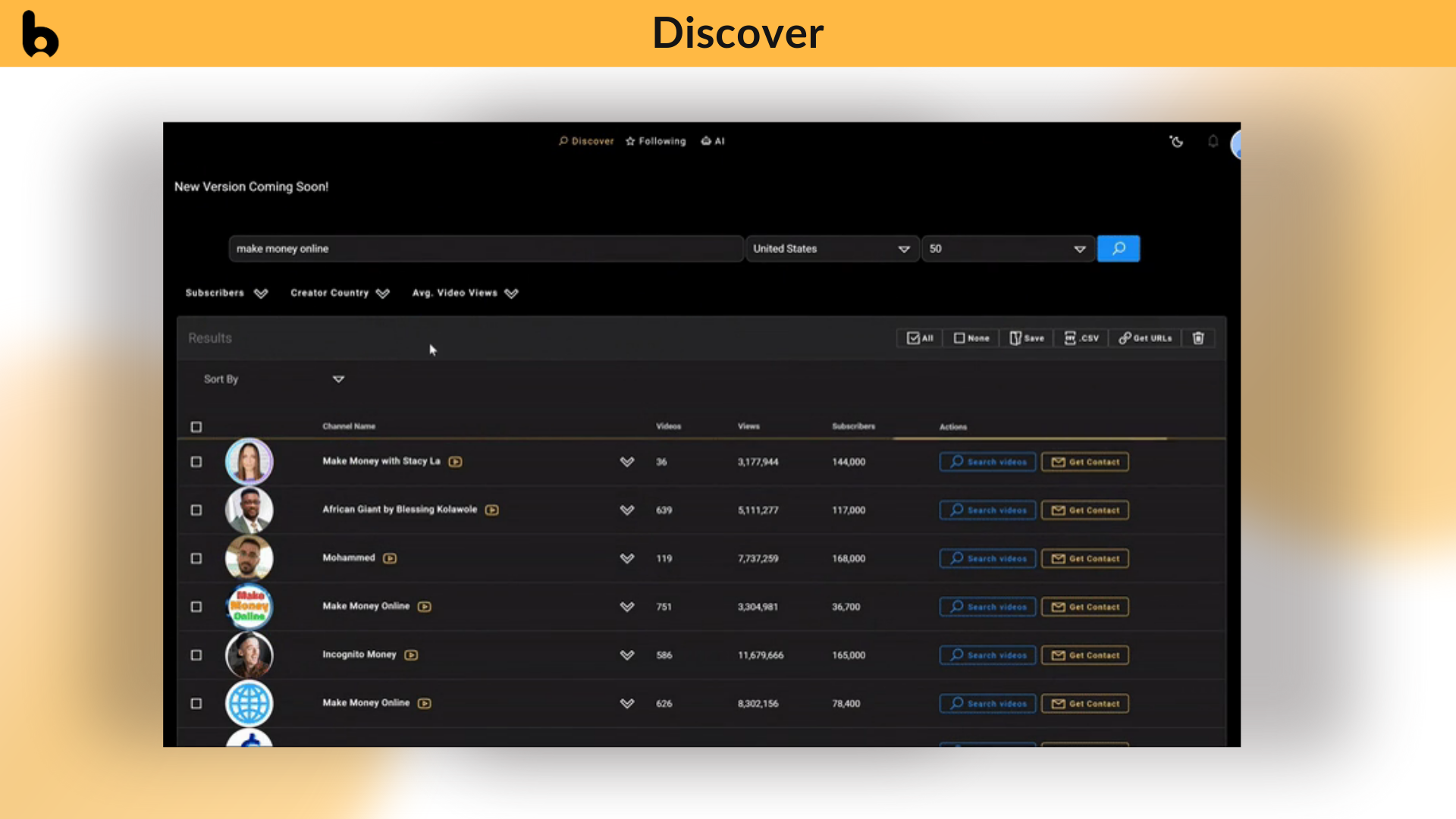Click Search videos for Mohammed row
The image size is (1456, 819).
pos(987,559)
